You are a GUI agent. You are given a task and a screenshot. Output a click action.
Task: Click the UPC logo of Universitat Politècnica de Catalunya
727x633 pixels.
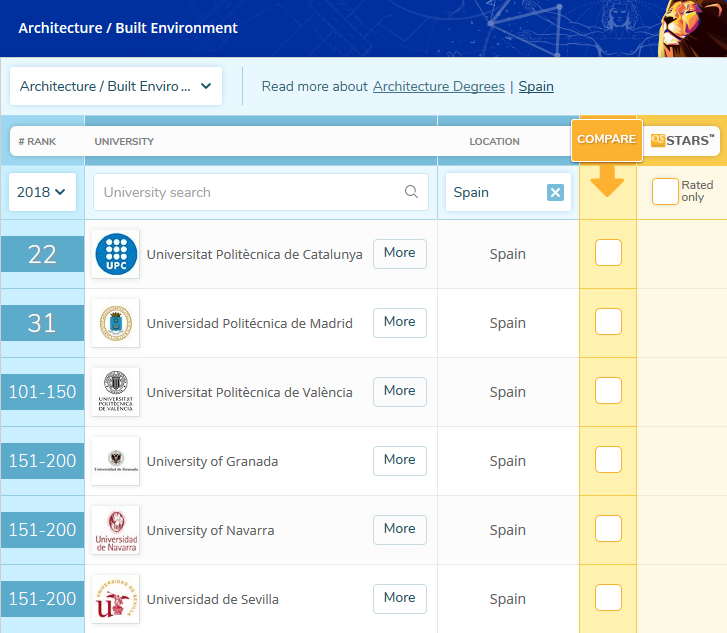click(x=116, y=254)
